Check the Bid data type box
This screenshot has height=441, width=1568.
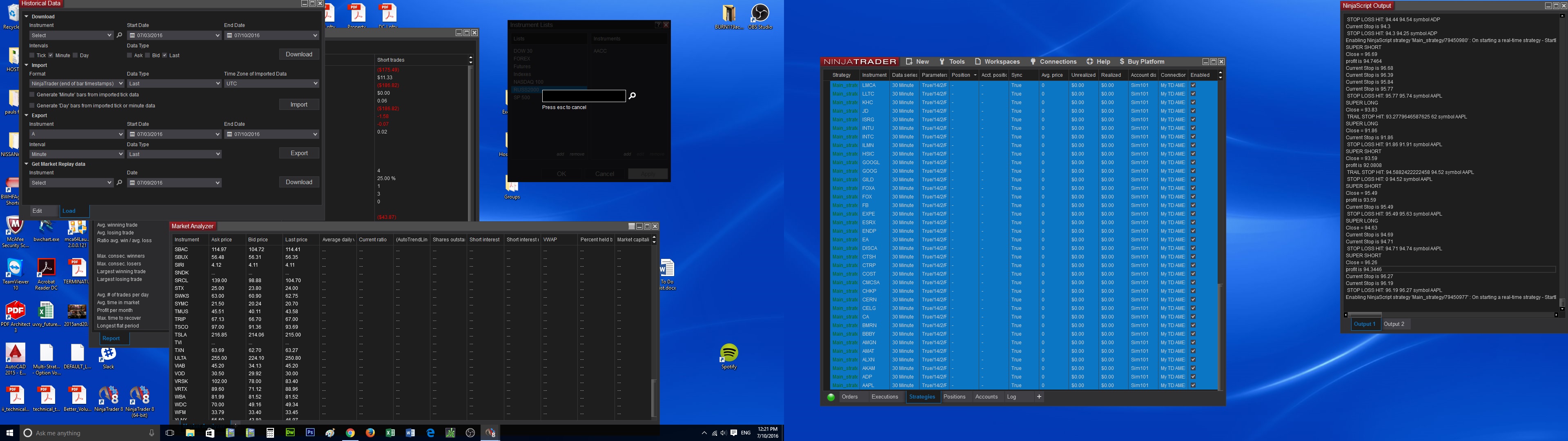[x=147, y=56]
